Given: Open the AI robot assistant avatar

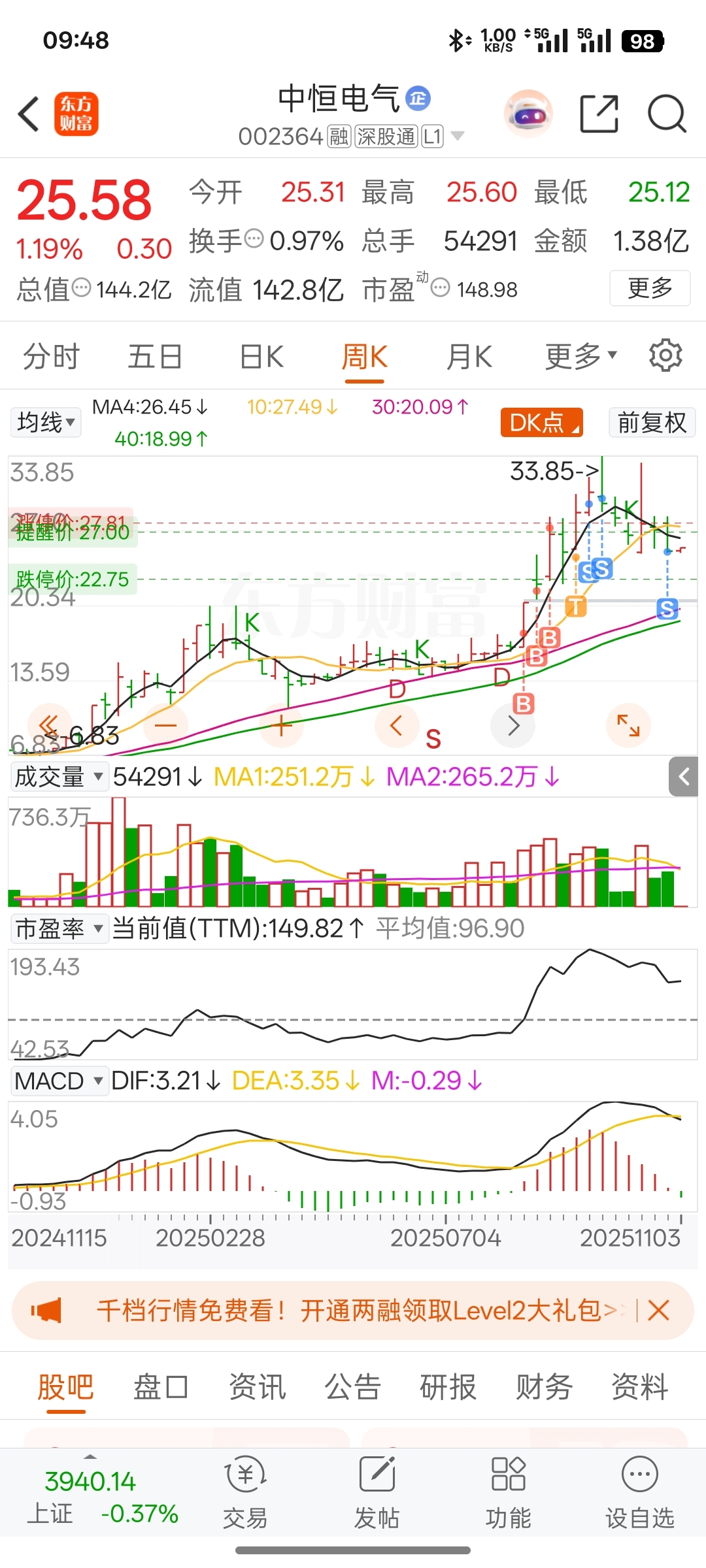Looking at the screenshot, I should click(x=528, y=114).
